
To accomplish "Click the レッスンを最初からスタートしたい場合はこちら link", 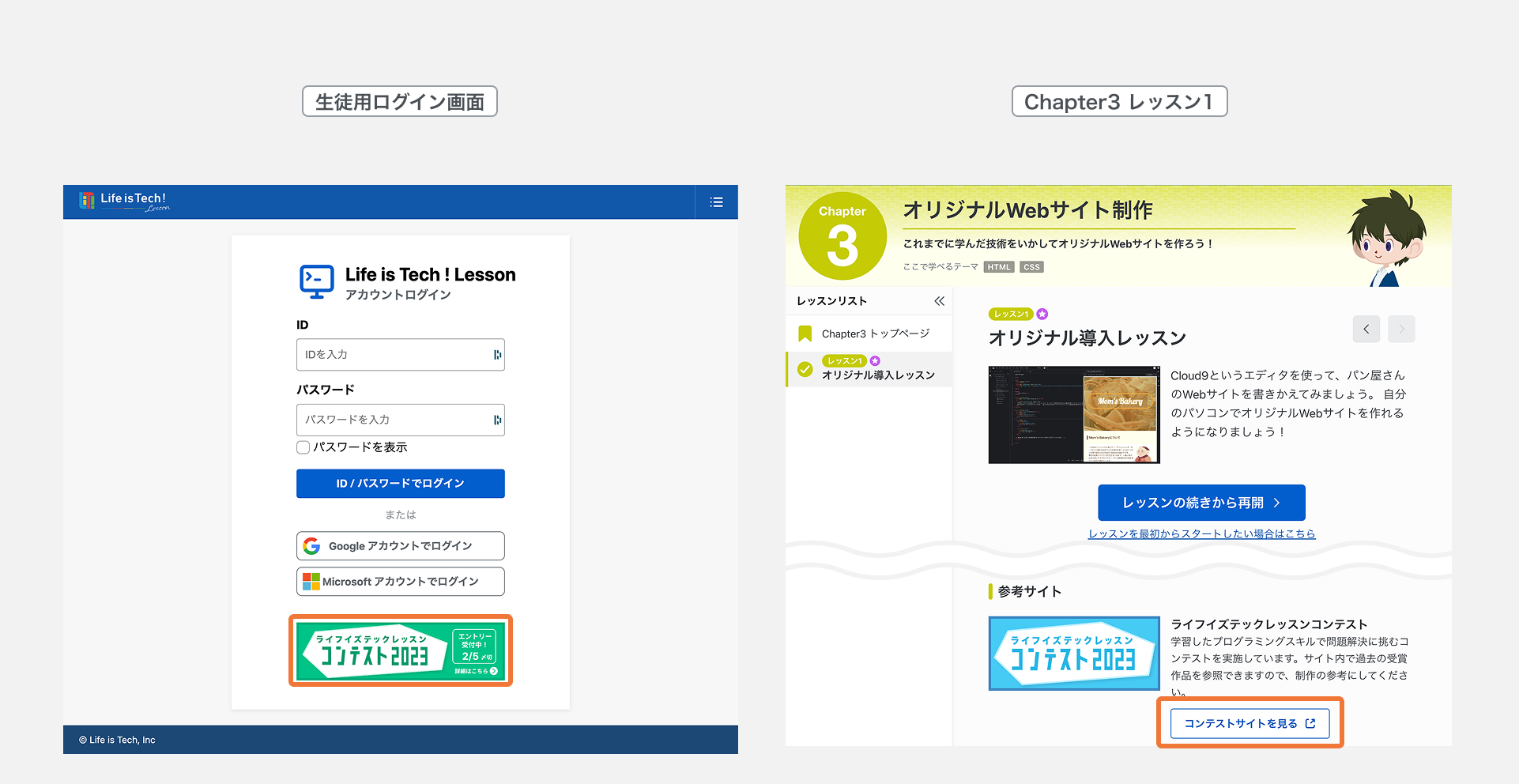I will coord(1201,534).
